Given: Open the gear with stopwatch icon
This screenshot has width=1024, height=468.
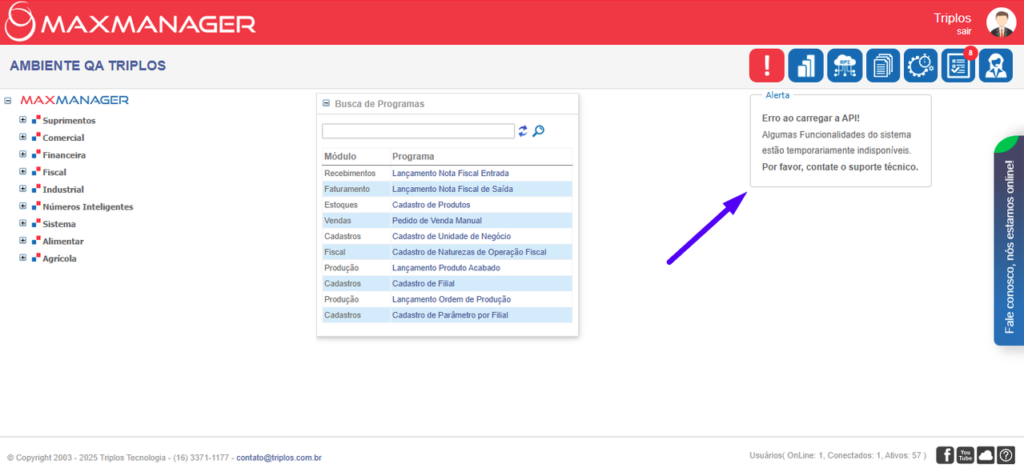Looking at the screenshot, I should click(x=921, y=65).
